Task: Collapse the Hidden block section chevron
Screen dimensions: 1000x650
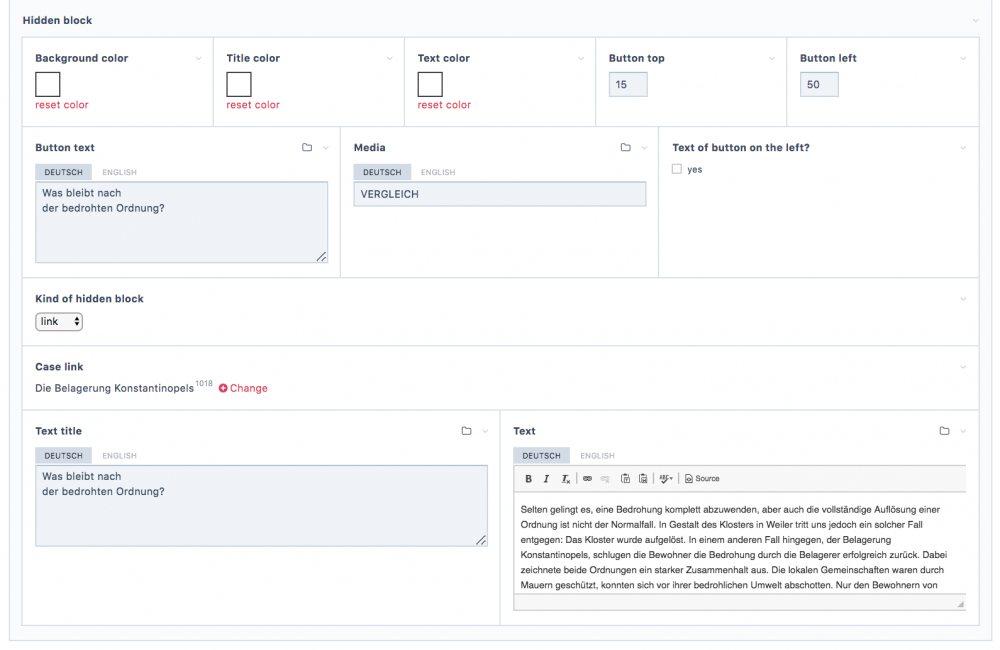Action: 975,20
